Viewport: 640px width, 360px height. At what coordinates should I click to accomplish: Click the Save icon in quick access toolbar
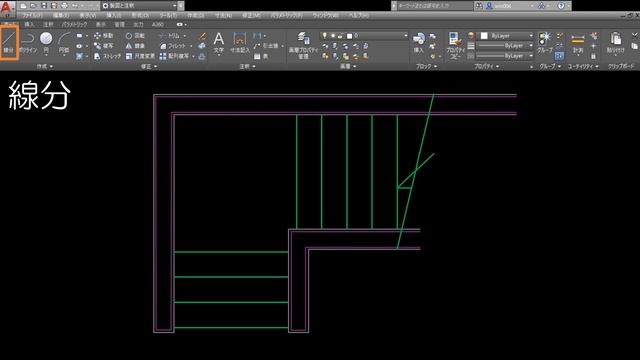(44, 6)
